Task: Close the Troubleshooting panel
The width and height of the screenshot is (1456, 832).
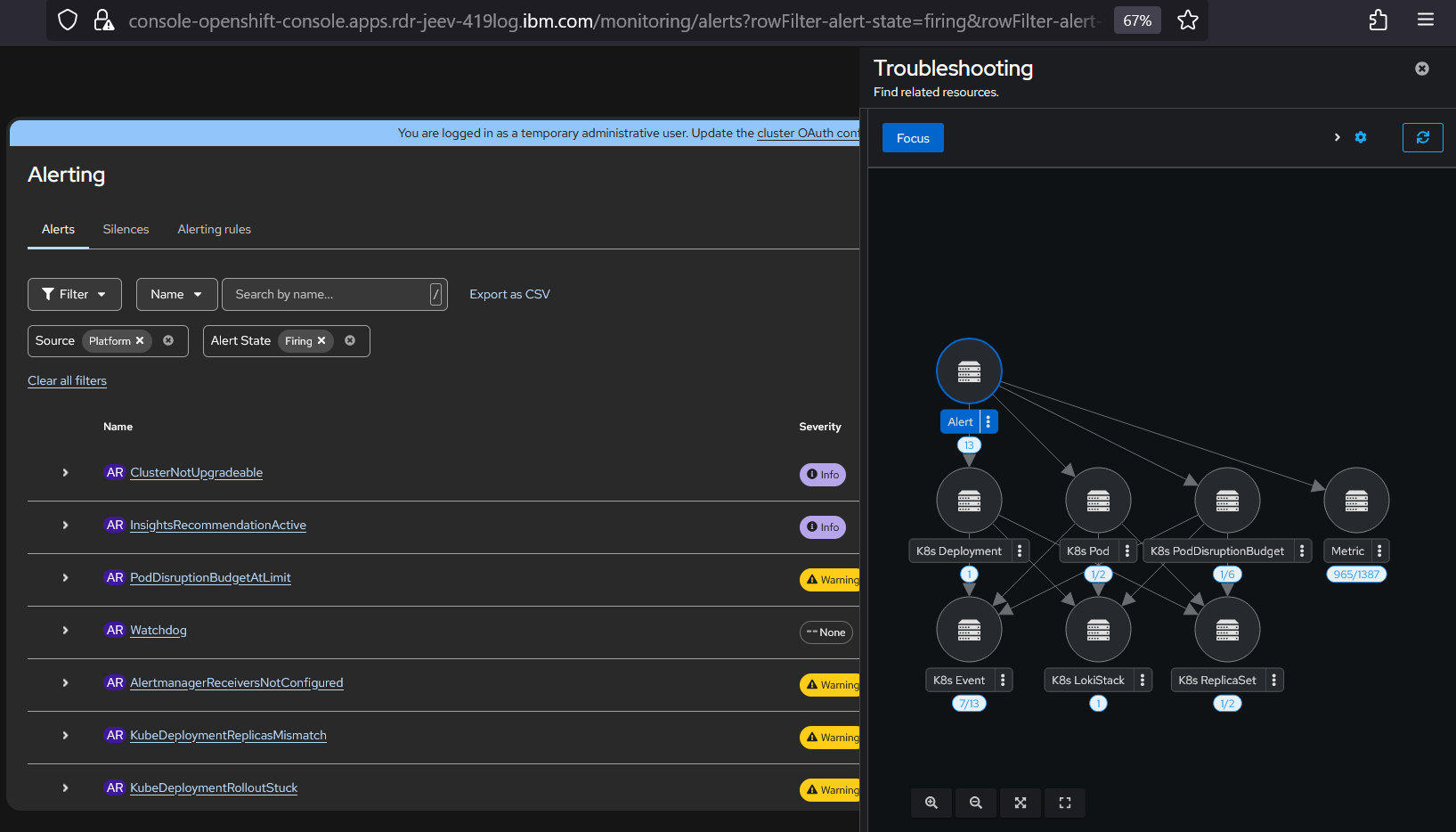Action: pos(1422,69)
